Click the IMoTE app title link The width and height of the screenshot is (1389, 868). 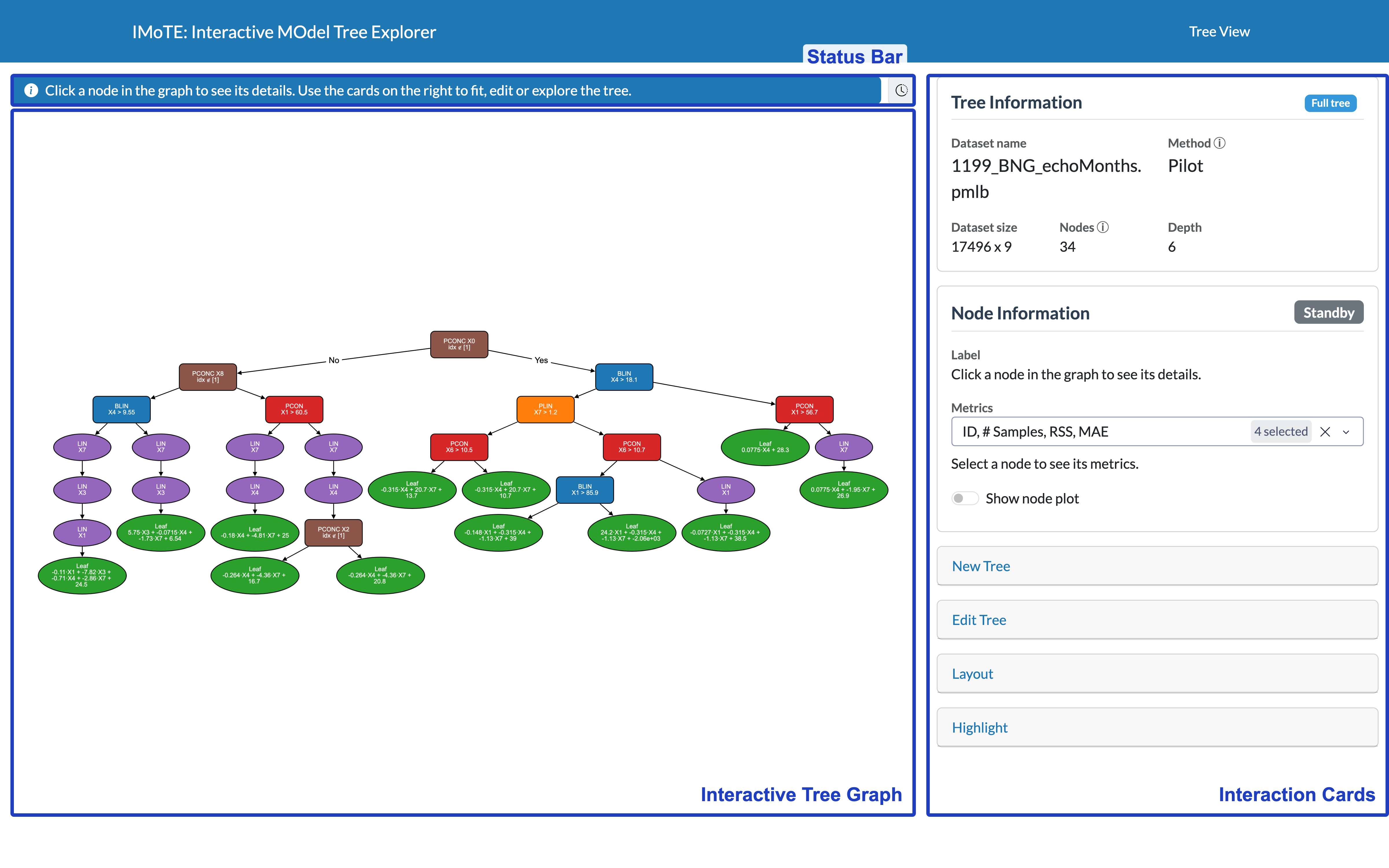point(284,32)
